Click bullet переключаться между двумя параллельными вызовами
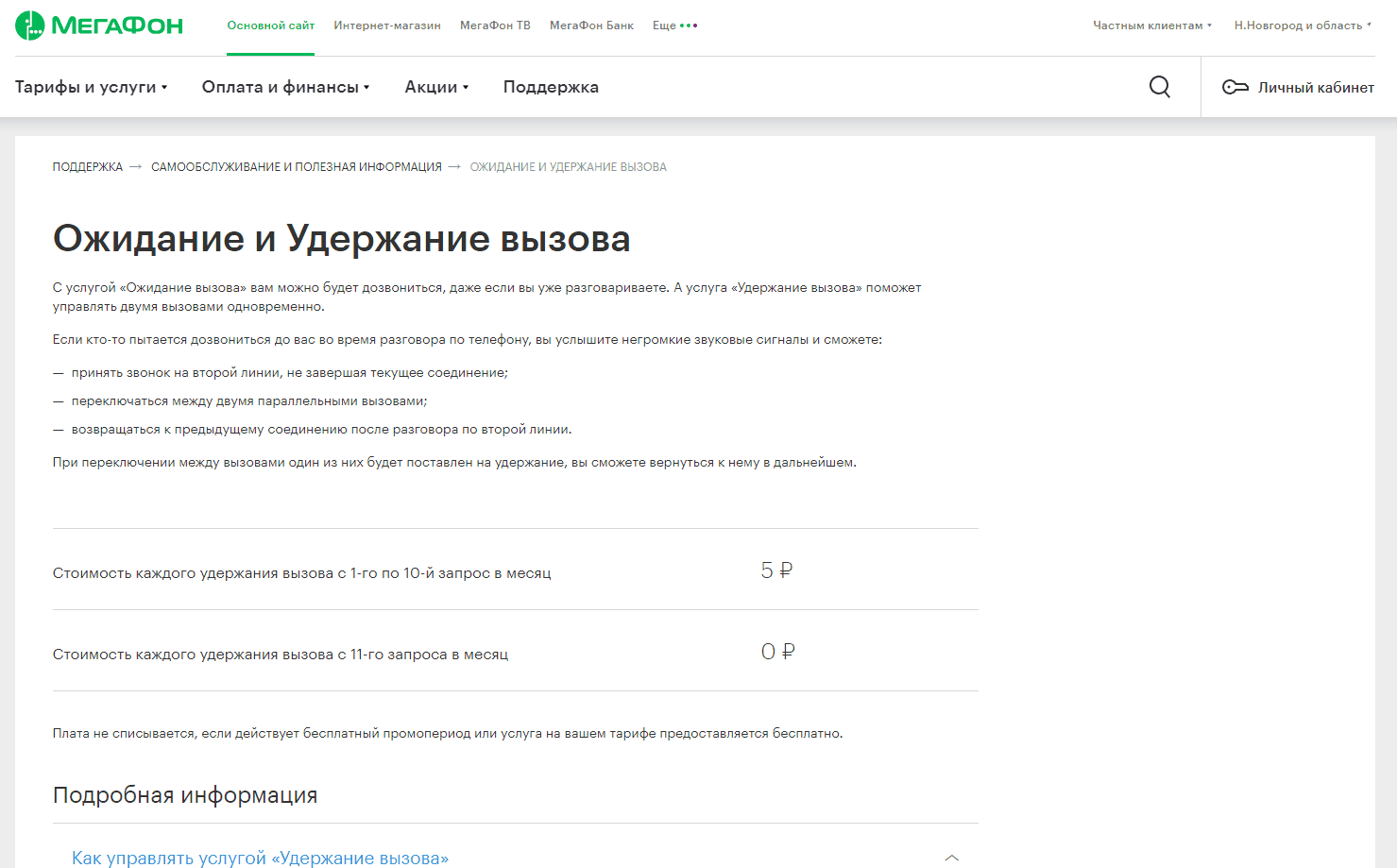This screenshot has width=1397, height=868. click(x=249, y=401)
